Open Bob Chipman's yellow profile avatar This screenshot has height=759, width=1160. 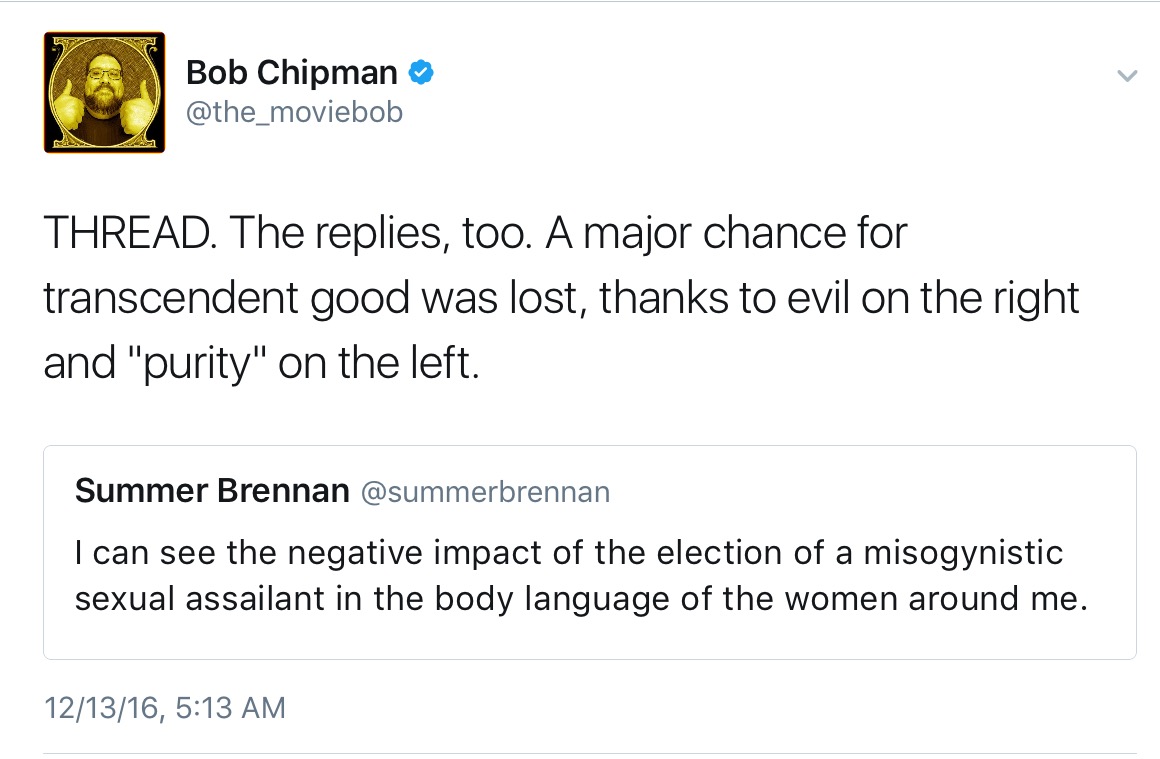pos(104,92)
